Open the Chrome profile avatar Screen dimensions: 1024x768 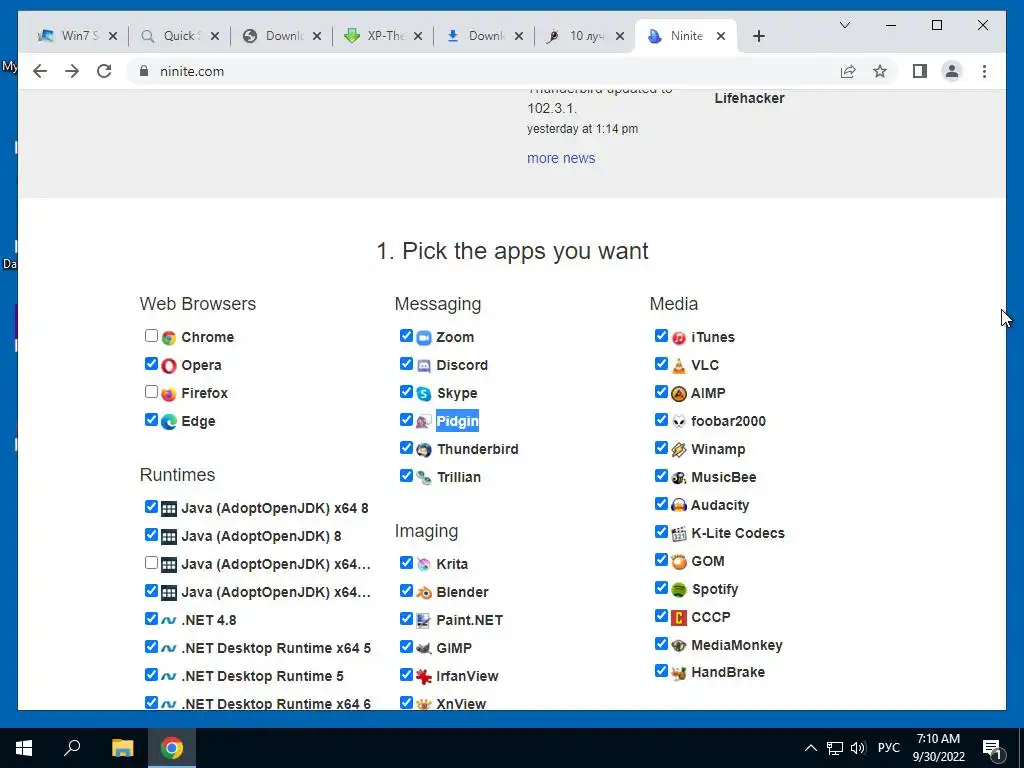tap(952, 71)
